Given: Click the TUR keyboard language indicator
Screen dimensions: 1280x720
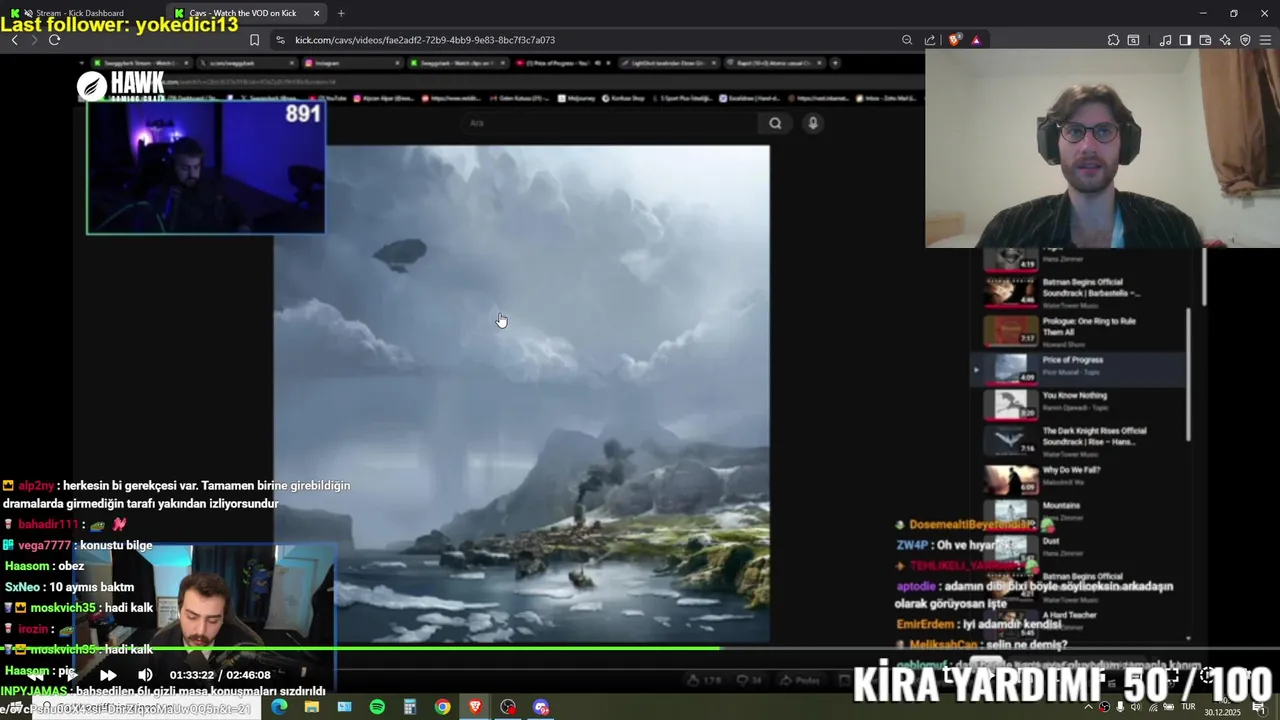Looking at the screenshot, I should tap(1188, 707).
